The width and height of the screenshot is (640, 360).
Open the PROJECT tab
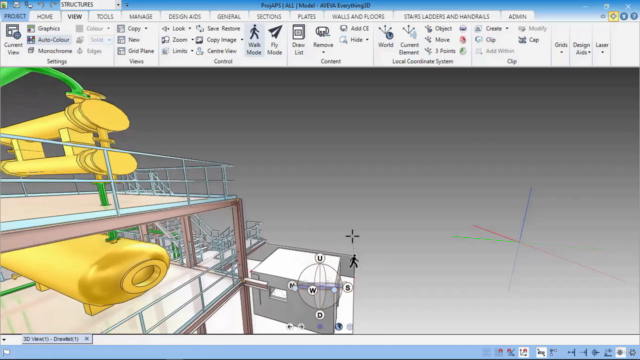click(15, 16)
